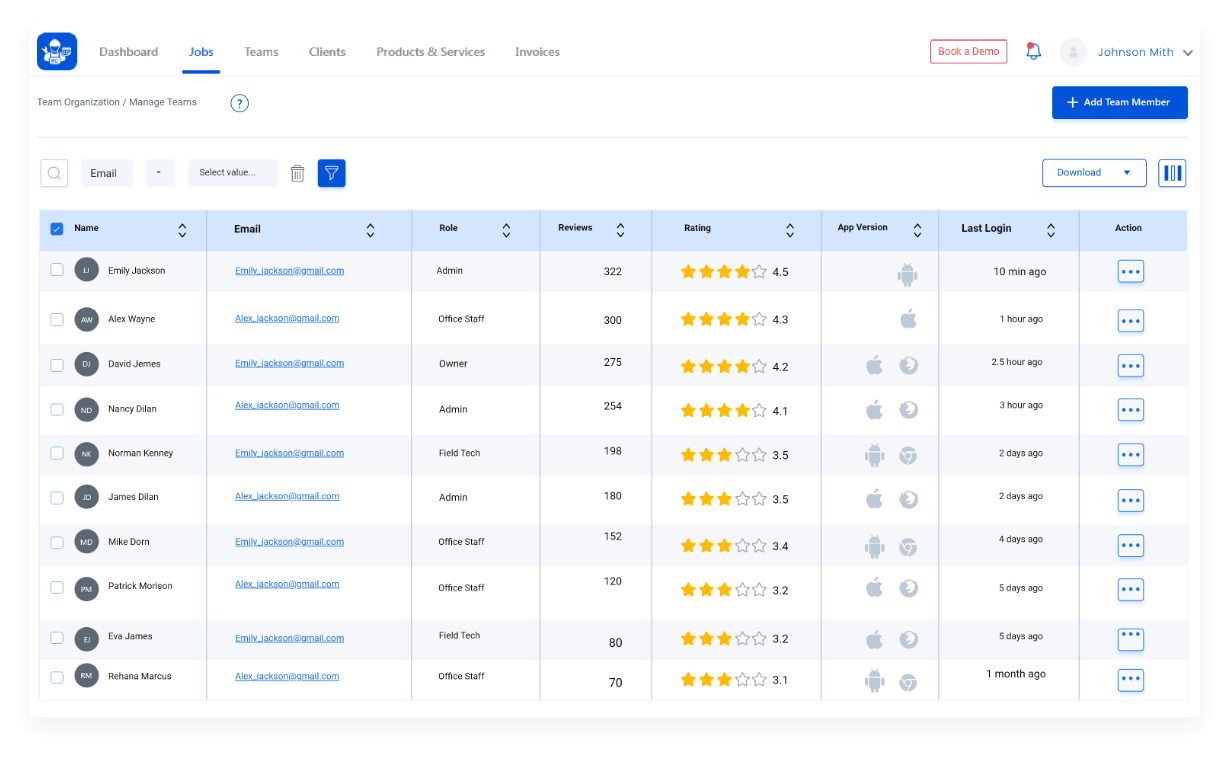The width and height of the screenshot is (1230, 757).
Task: Click Apple icon in Eva James row
Action: coord(875,639)
